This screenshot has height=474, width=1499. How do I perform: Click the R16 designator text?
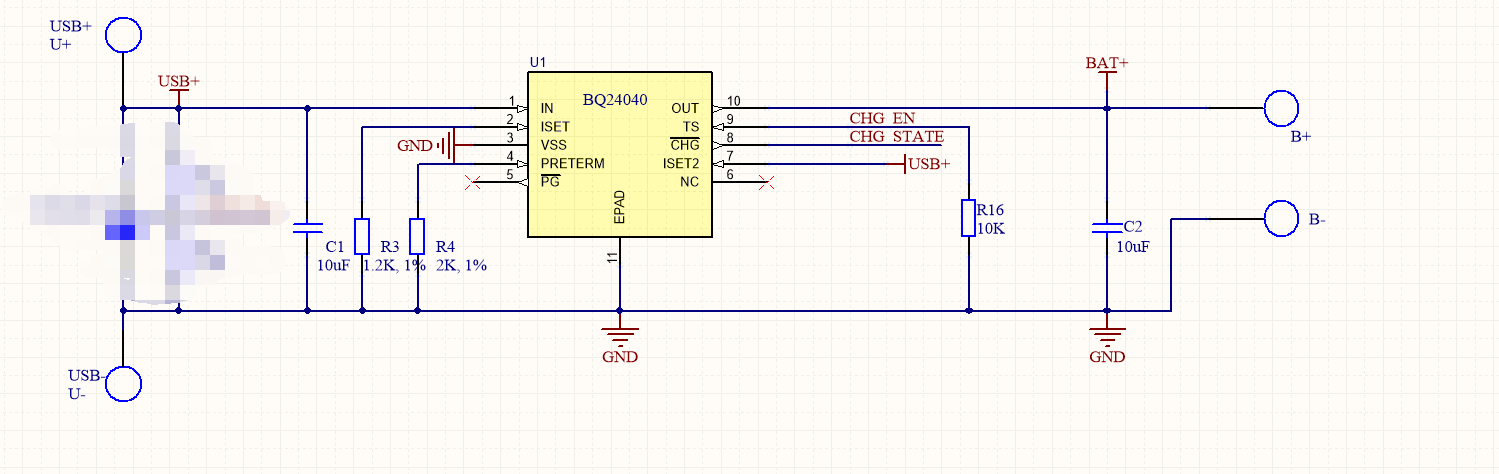click(990, 210)
